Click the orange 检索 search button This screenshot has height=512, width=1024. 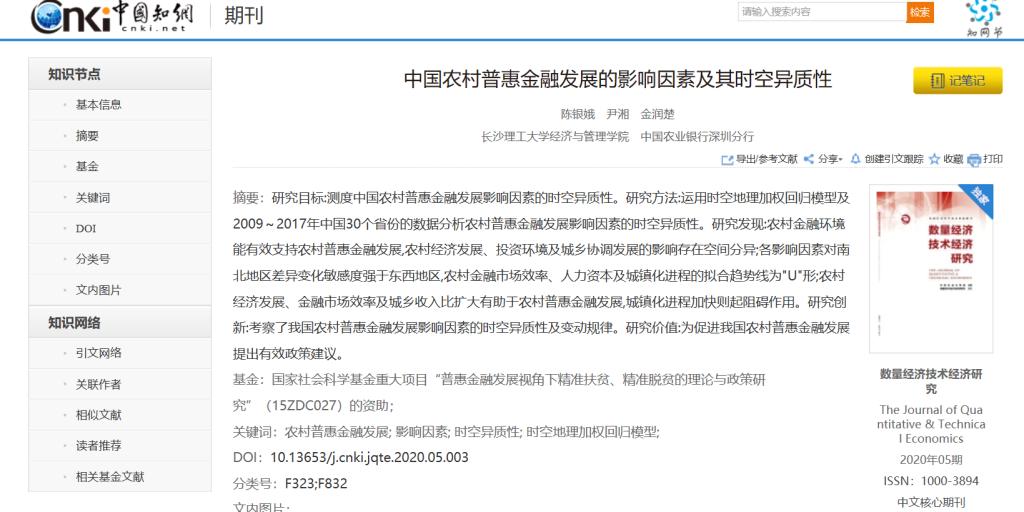[x=920, y=12]
